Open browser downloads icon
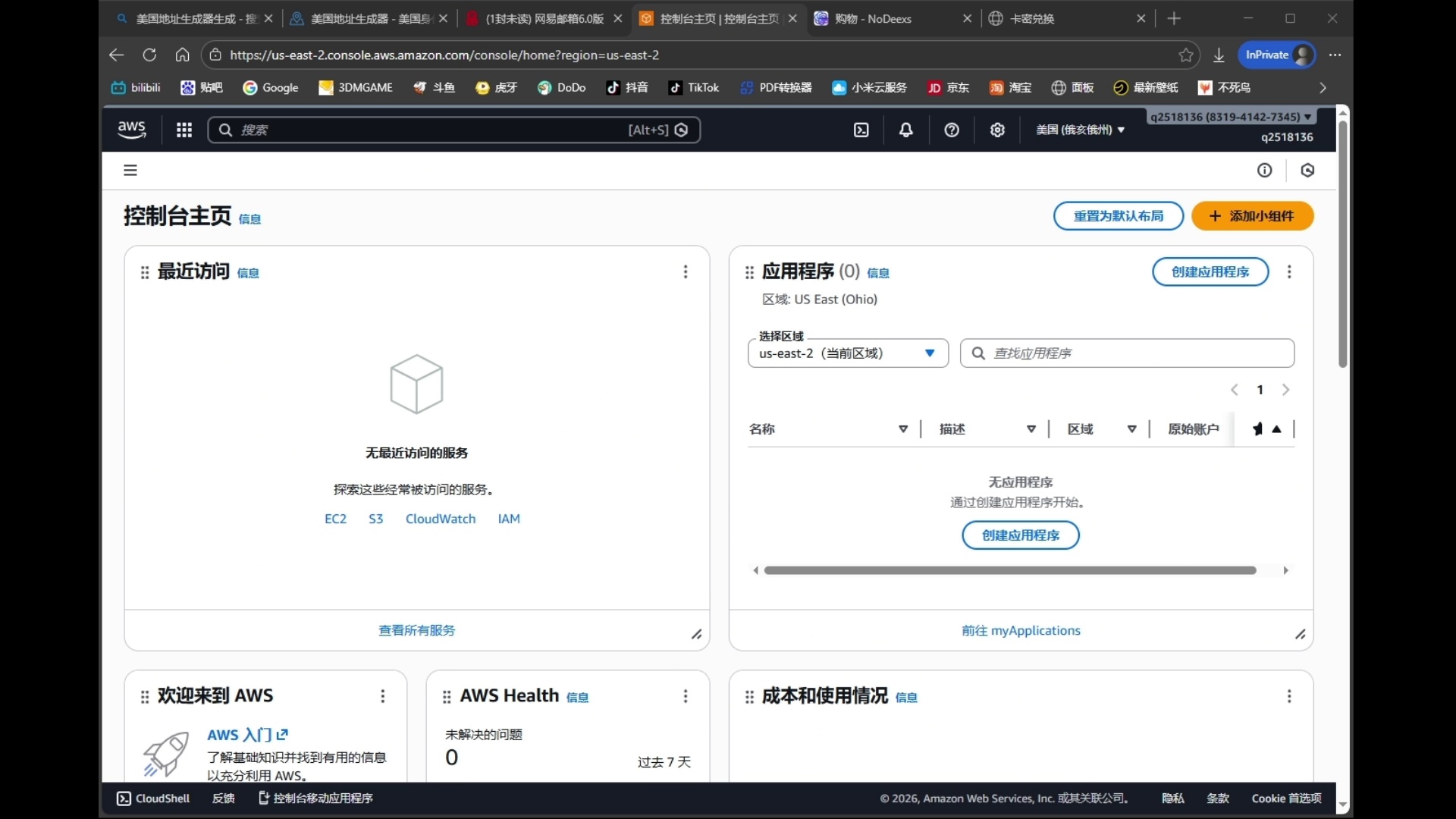This screenshot has height=819, width=1456. [1218, 55]
